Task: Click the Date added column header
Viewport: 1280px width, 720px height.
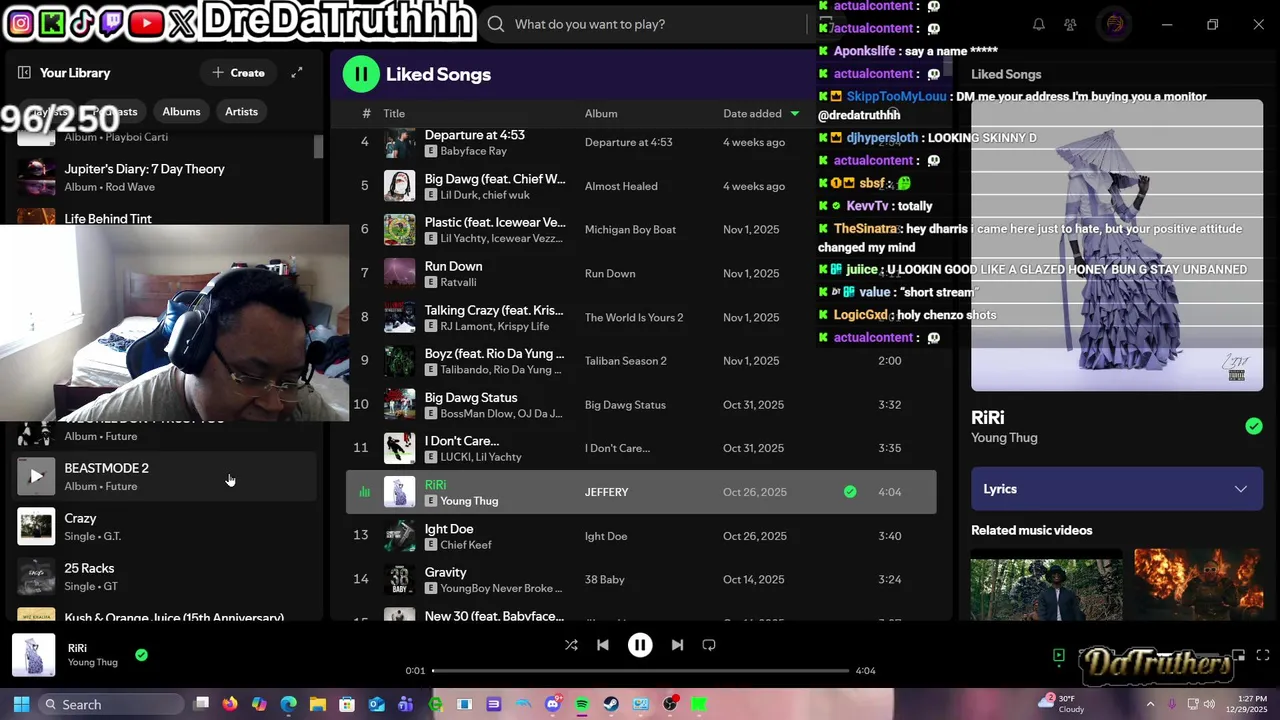Action: tap(752, 113)
